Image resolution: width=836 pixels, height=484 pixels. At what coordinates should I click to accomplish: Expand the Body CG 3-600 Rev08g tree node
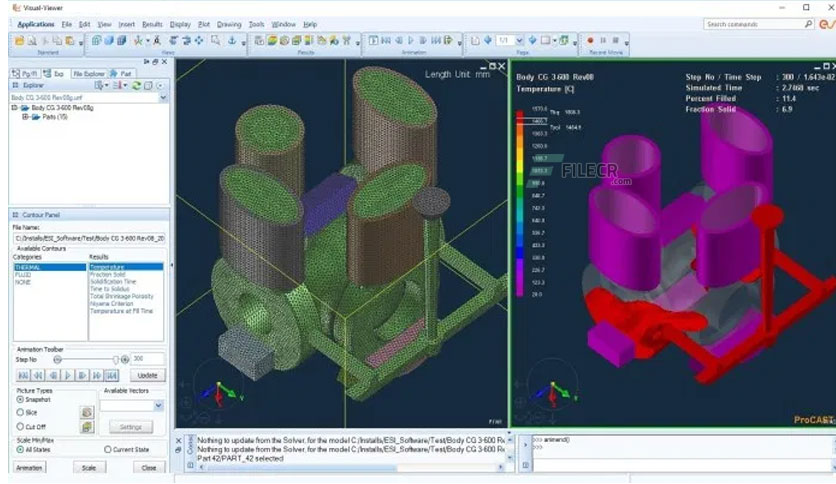click(x=15, y=108)
